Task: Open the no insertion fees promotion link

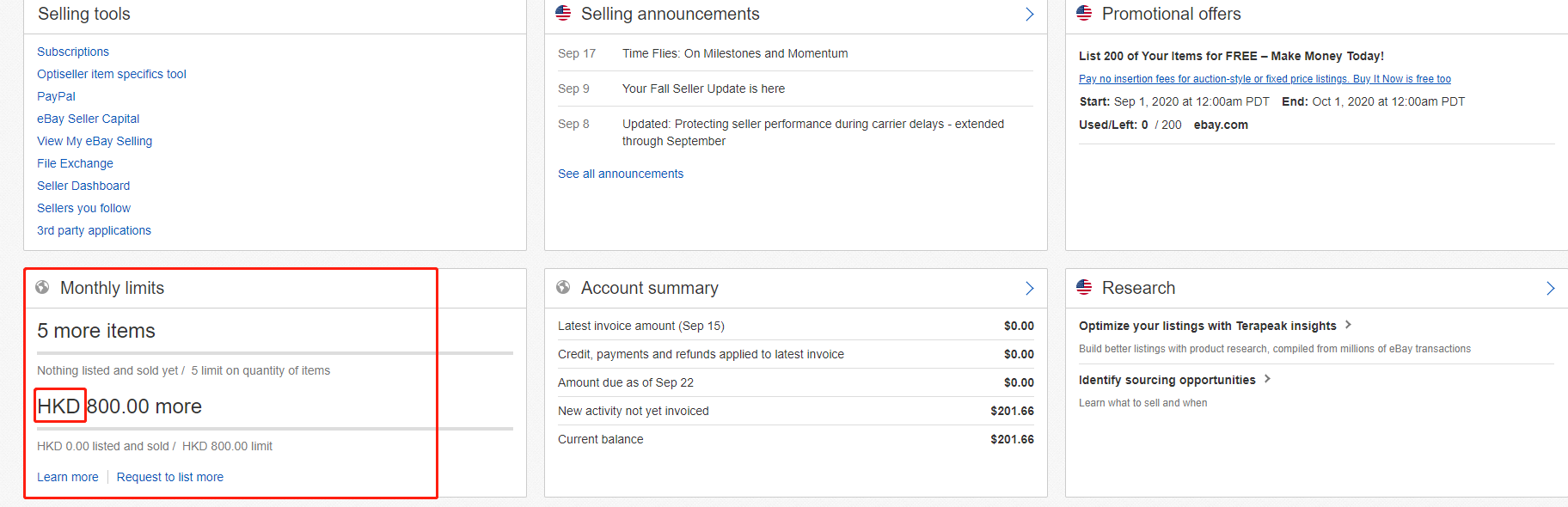Action: click(1265, 79)
